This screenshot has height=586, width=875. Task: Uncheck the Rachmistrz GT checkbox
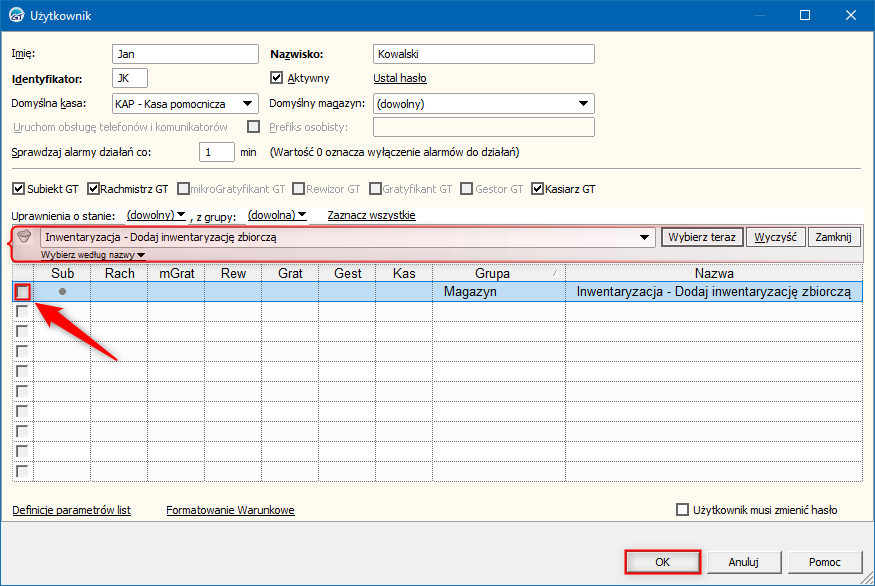93,189
